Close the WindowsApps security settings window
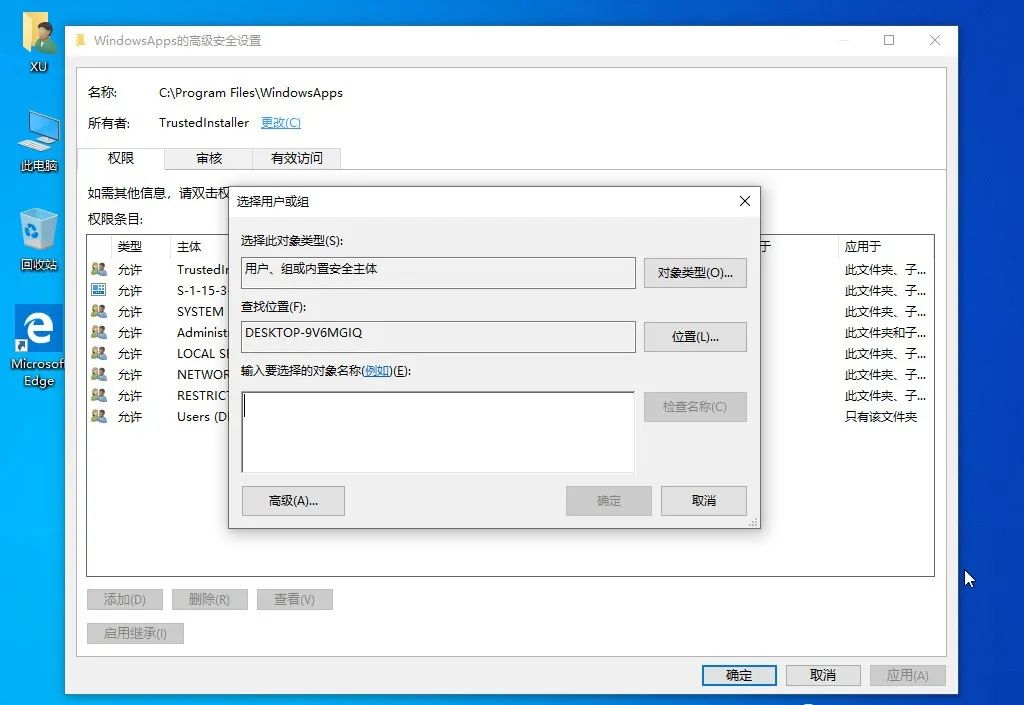The height and width of the screenshot is (705, 1024). tap(935, 40)
